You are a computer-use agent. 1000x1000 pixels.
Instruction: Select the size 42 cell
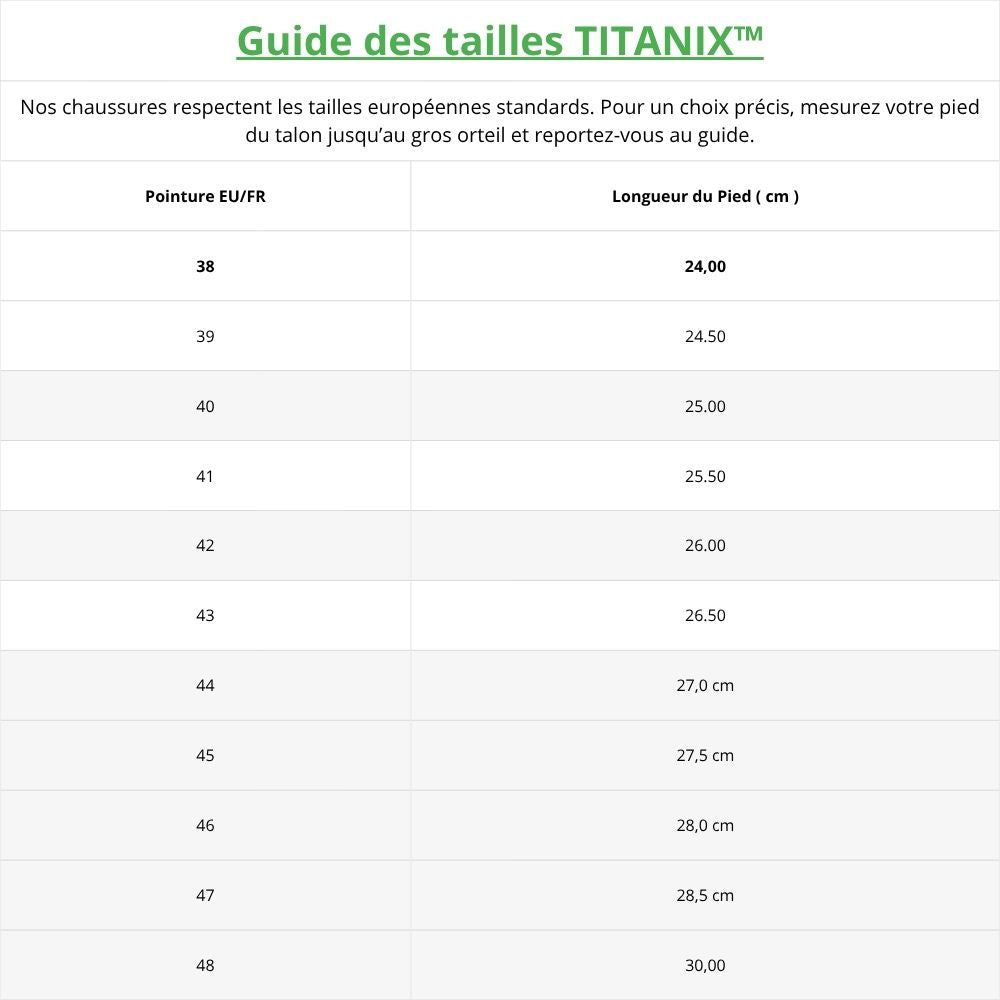click(205, 545)
